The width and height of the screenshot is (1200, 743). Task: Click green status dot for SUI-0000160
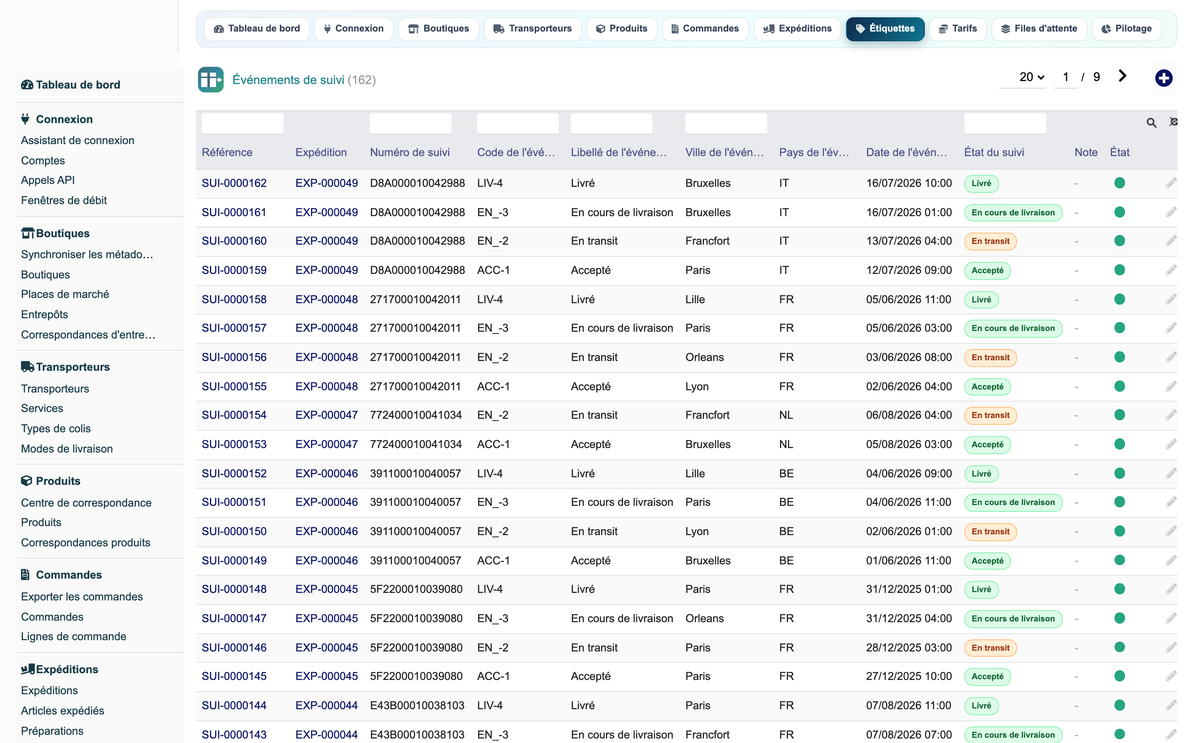pyautogui.click(x=1119, y=241)
